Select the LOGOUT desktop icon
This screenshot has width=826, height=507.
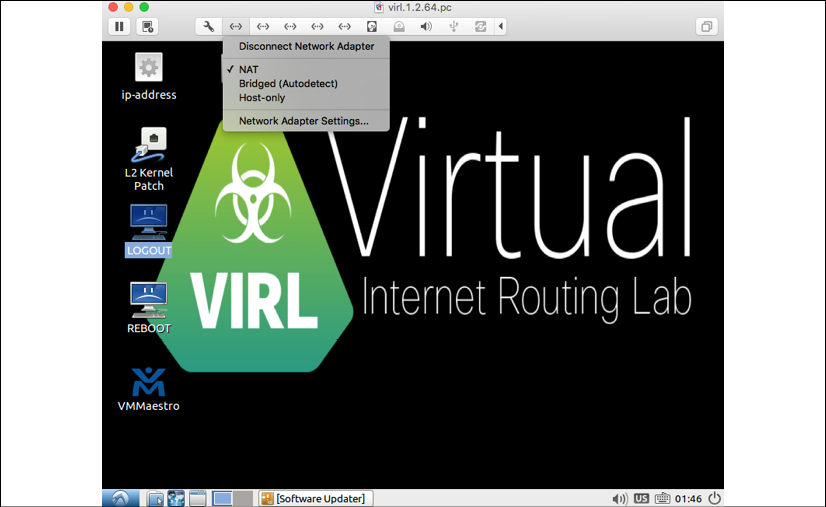click(149, 230)
